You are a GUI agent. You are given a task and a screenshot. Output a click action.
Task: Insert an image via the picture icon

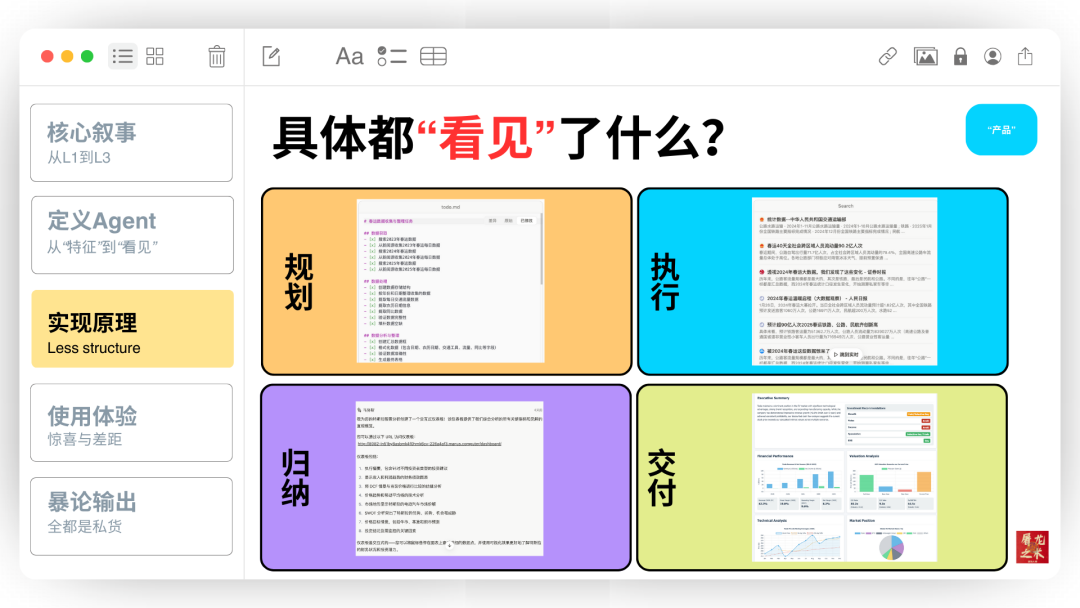[925, 56]
